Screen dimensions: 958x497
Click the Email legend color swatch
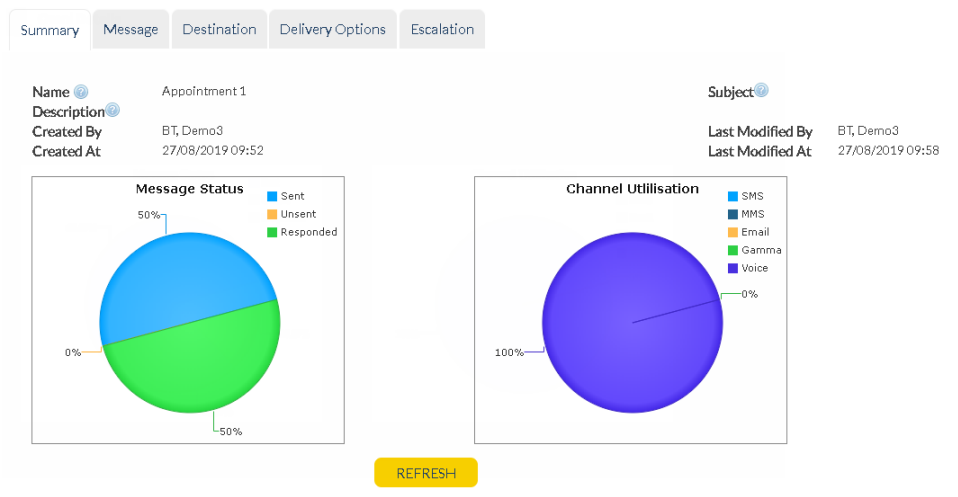(x=733, y=232)
